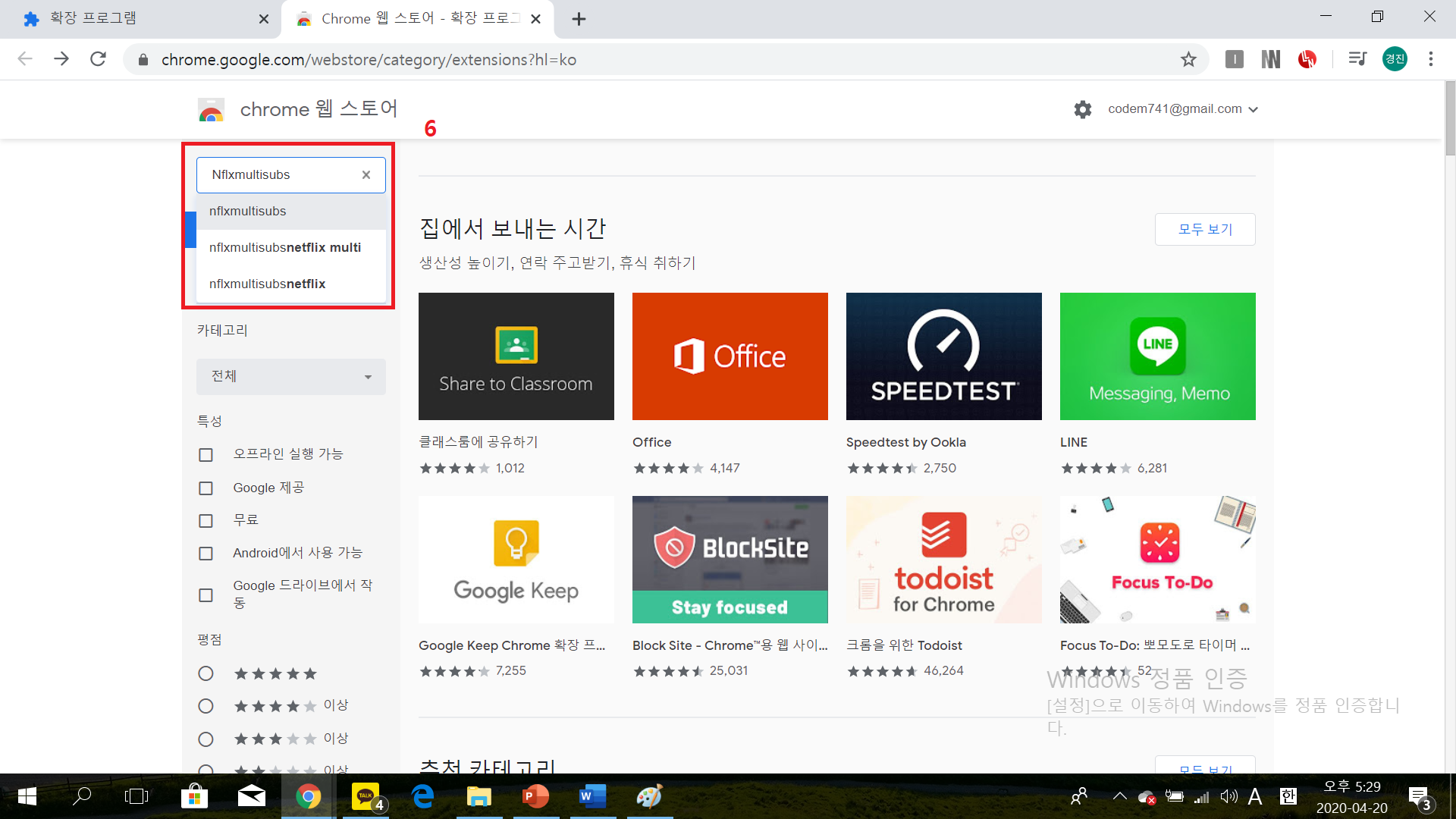Open KakaoTalk from the taskbar
Image resolution: width=1456 pixels, height=819 pixels.
[x=367, y=796]
